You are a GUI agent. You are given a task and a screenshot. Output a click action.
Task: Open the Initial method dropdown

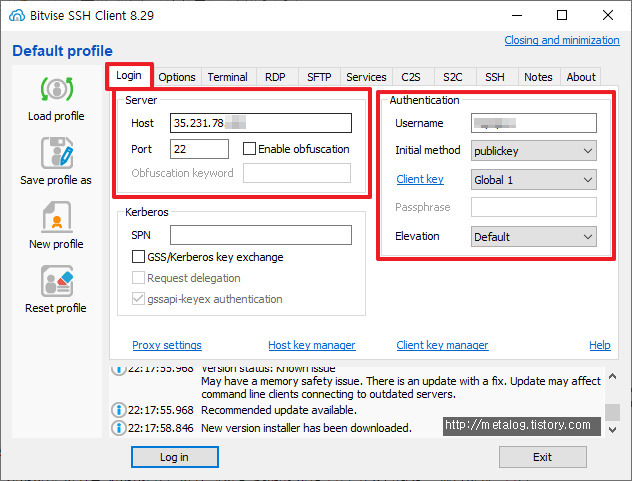pyautogui.click(x=534, y=151)
